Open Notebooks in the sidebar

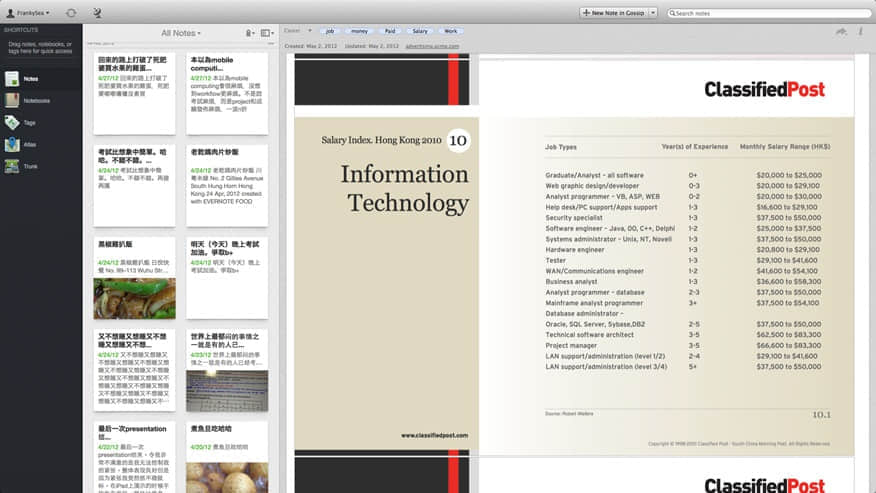[35, 100]
